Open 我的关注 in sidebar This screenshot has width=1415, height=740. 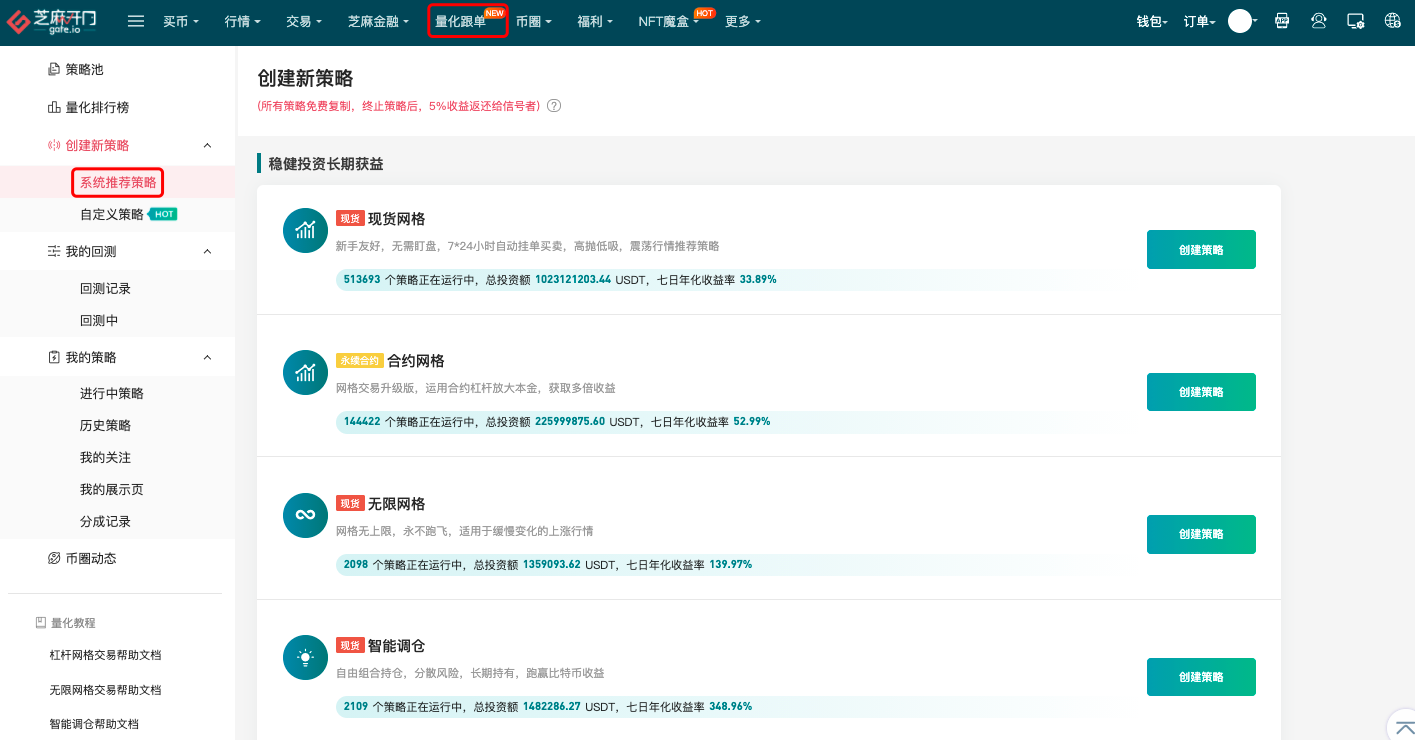(x=105, y=457)
